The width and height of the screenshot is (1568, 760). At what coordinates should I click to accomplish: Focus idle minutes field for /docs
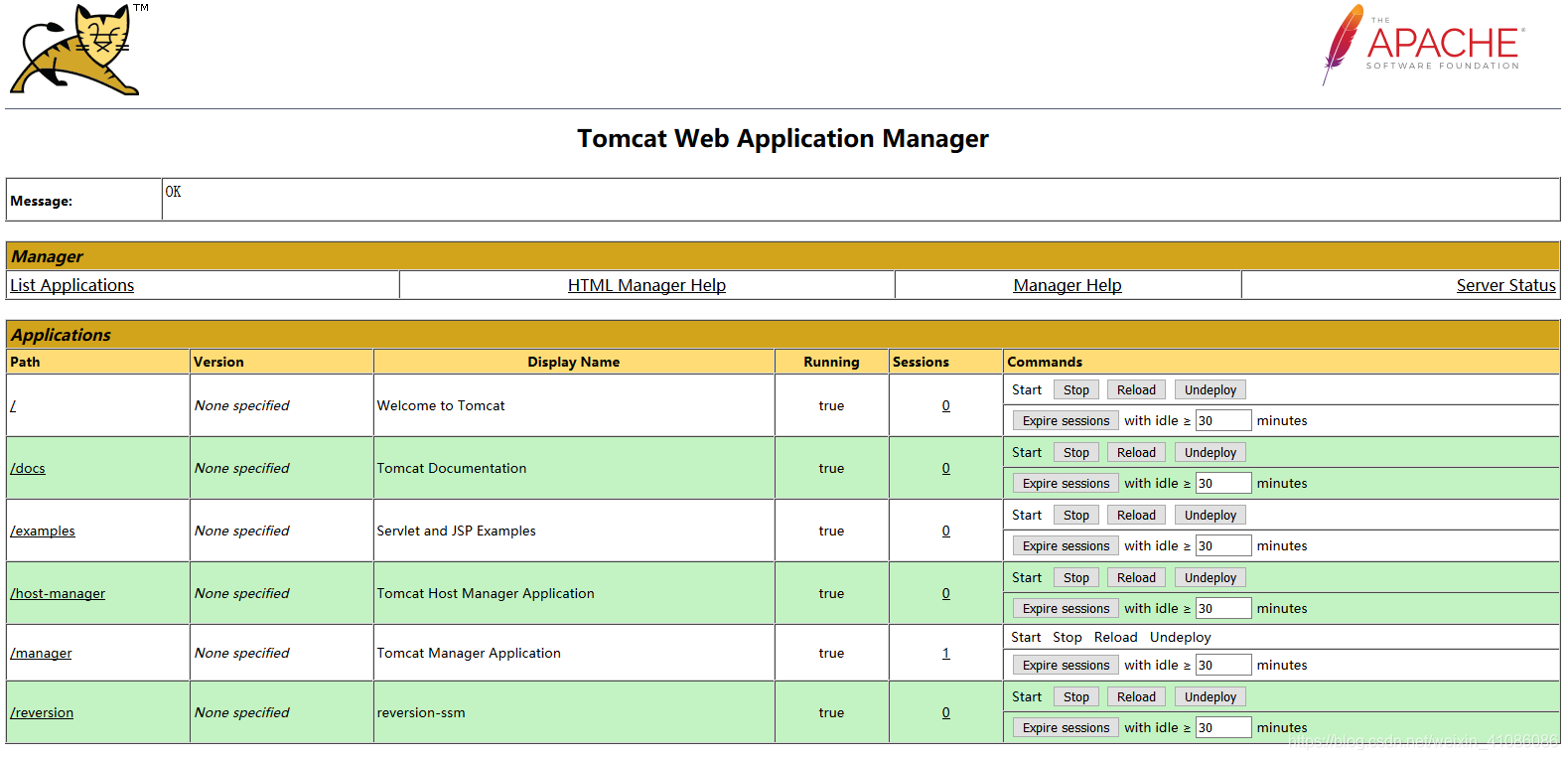[x=1223, y=484]
